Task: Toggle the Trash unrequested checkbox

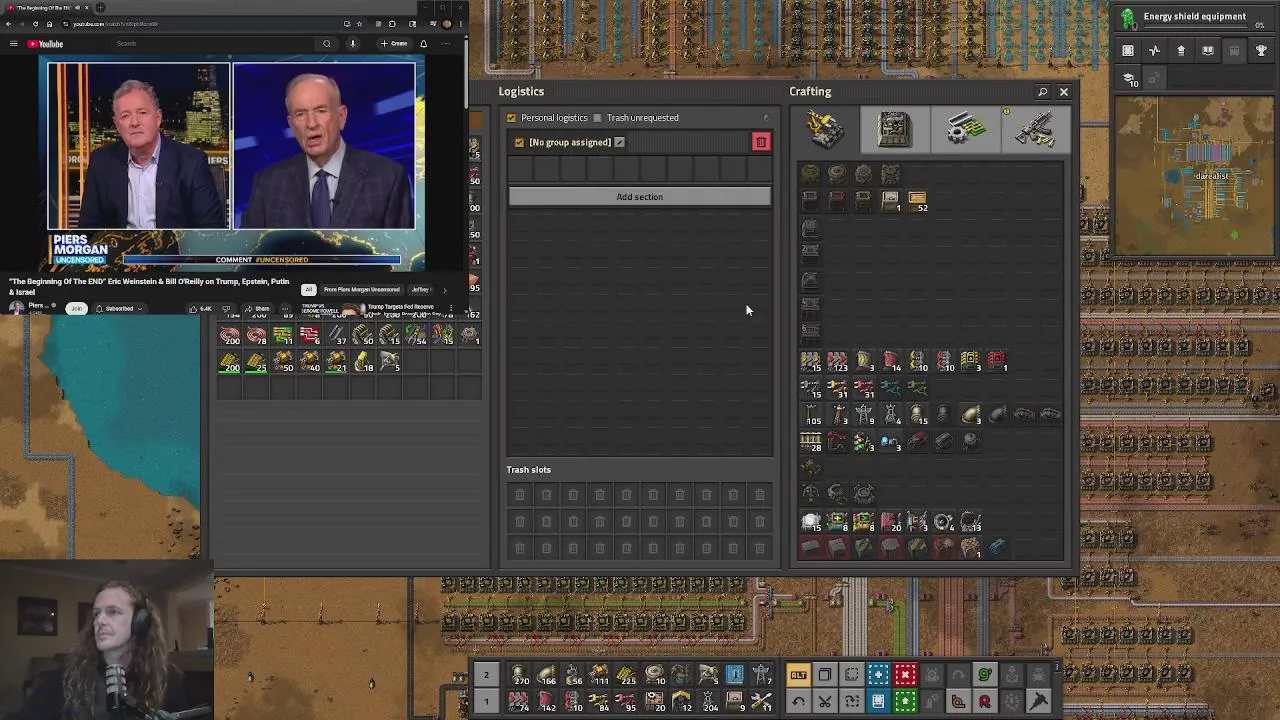Action: tap(597, 118)
